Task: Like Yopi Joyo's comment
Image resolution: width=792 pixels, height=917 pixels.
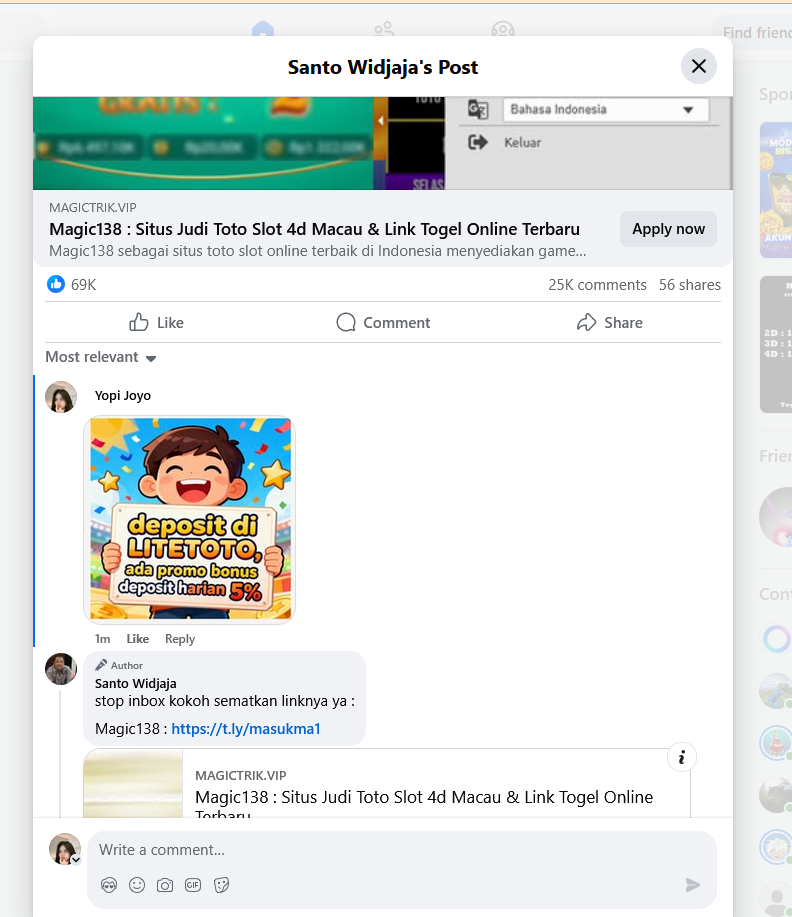Action: (137, 639)
